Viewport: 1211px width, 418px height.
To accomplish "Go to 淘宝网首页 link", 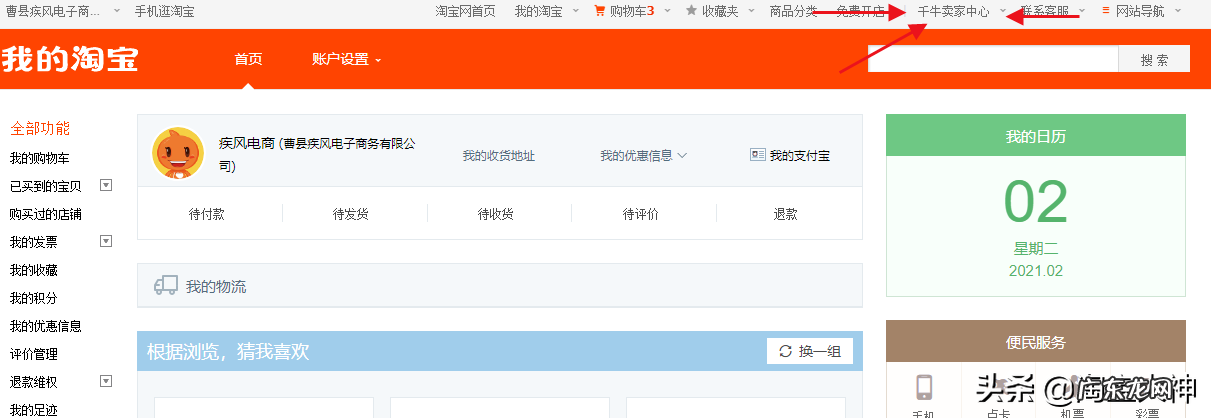I will 465,12.
